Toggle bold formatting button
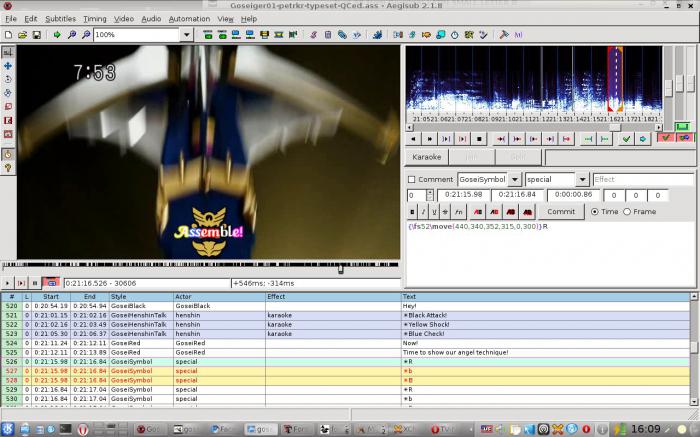Image resolution: width=700 pixels, height=437 pixels. click(412, 212)
